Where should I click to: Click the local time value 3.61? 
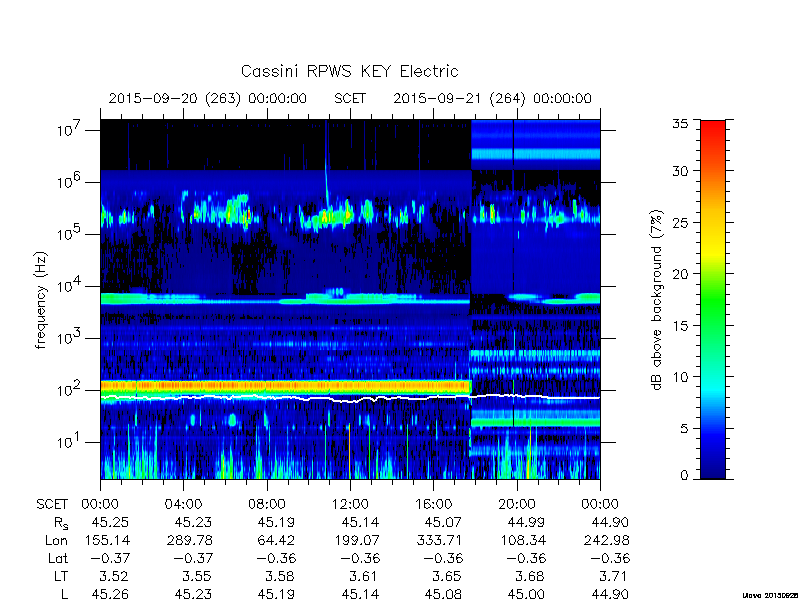363,576
